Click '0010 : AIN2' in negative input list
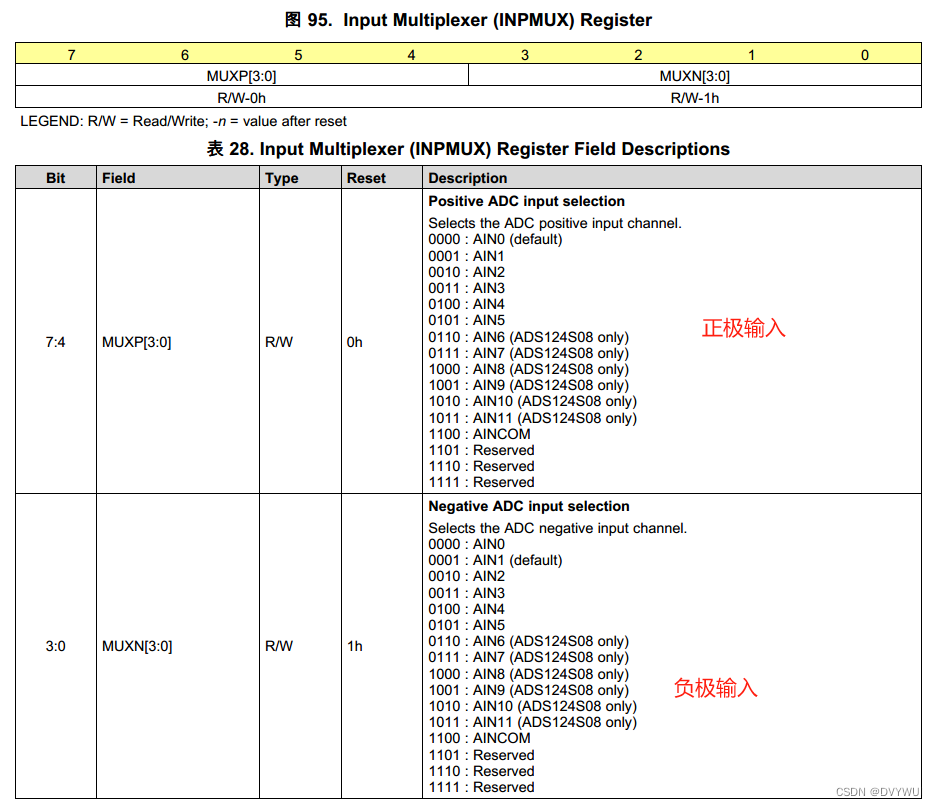938x806 pixels. [467, 577]
